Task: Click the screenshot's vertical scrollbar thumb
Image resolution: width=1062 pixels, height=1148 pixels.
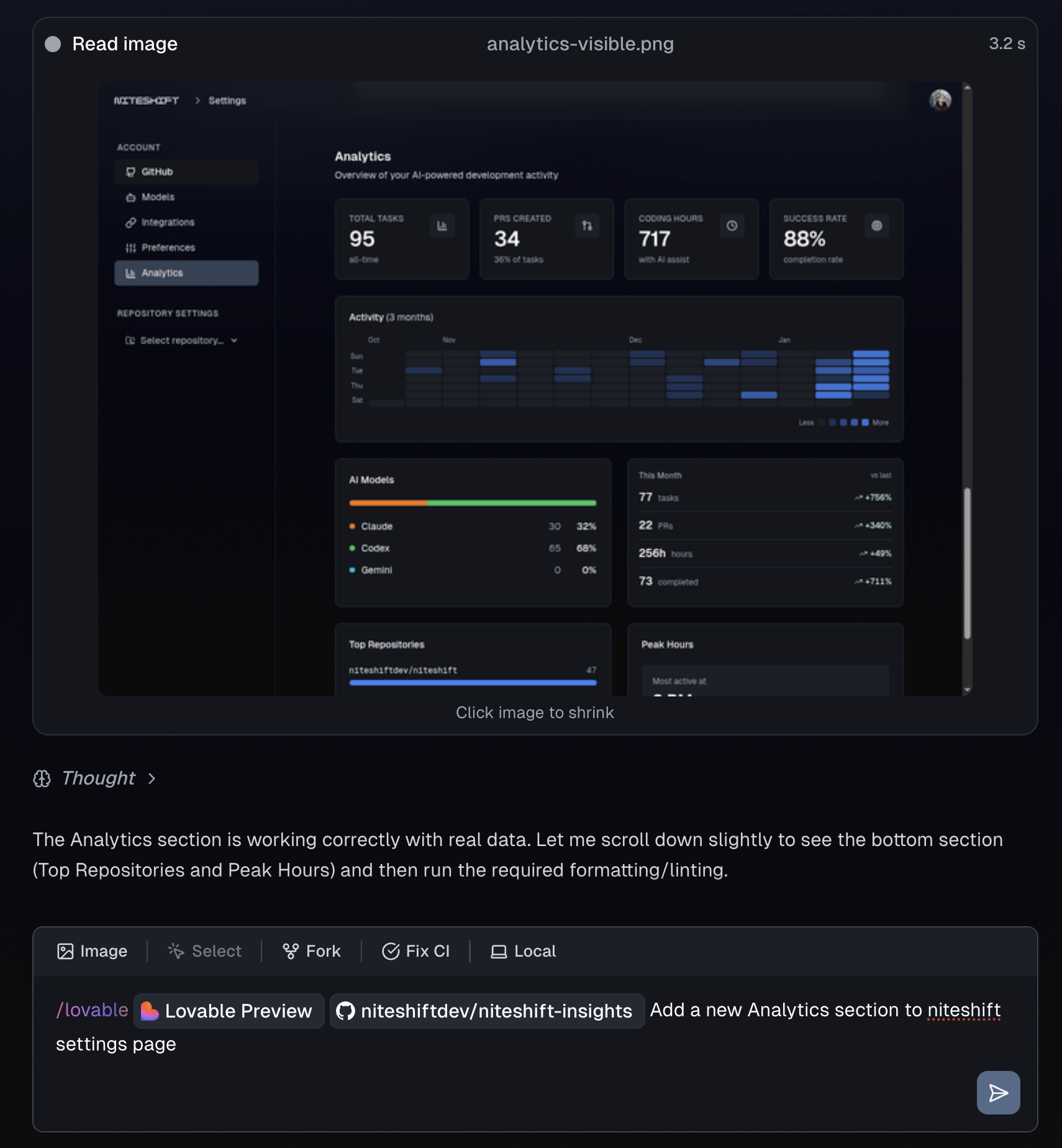Action: point(967,563)
